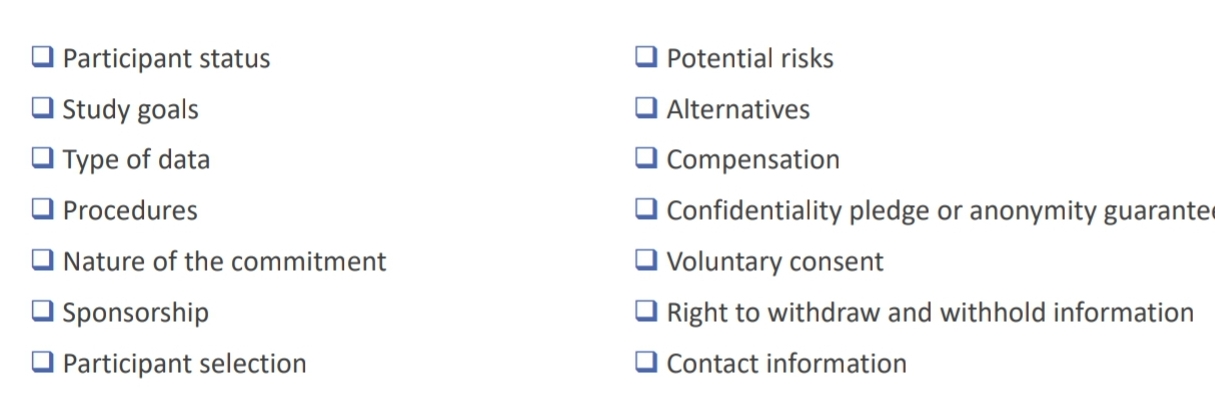Tick Nature of the commitment checkbox
Screen dimensions: 1215x402
click(x=43, y=260)
